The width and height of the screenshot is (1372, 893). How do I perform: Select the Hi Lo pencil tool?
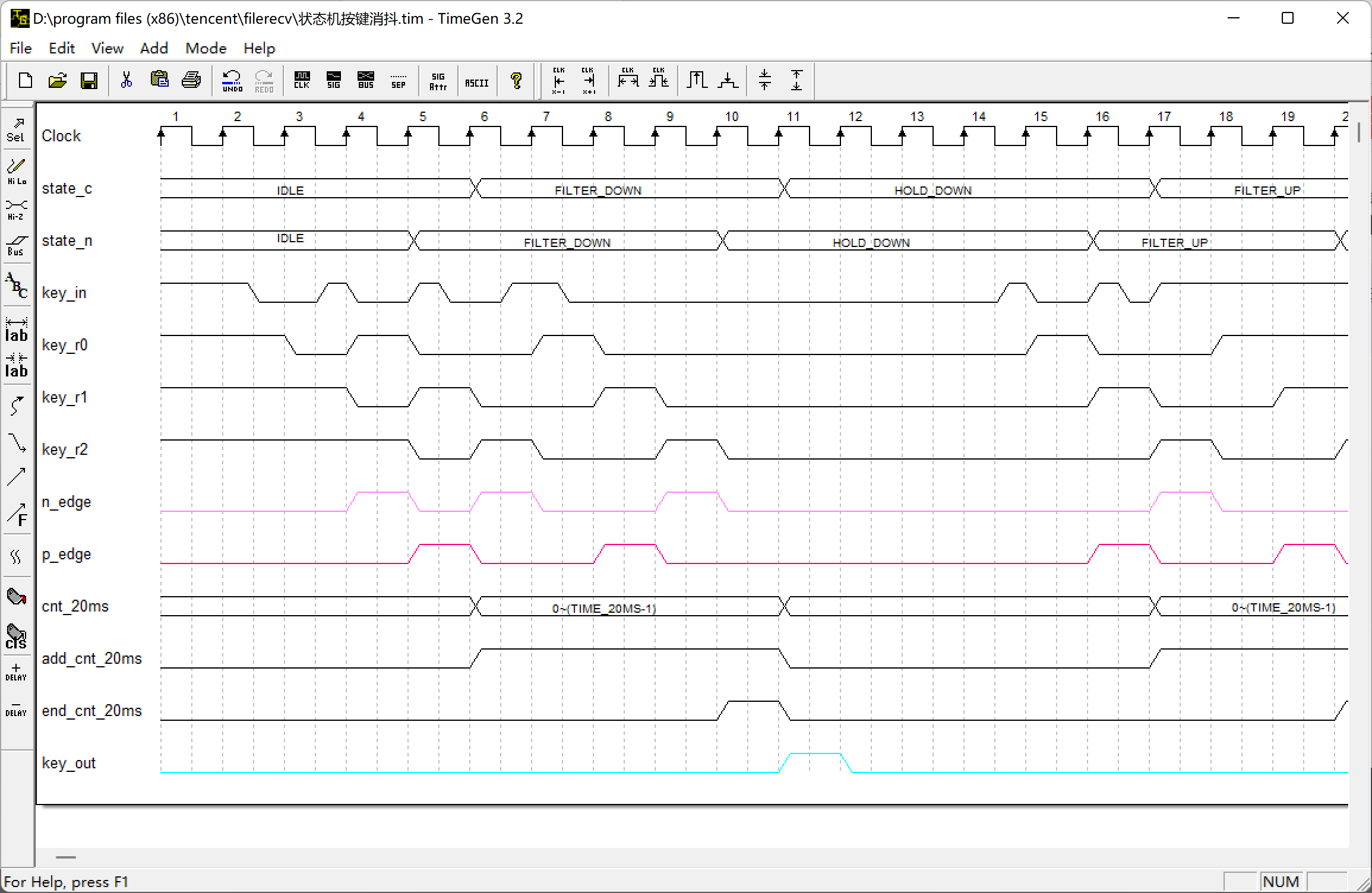(x=16, y=172)
